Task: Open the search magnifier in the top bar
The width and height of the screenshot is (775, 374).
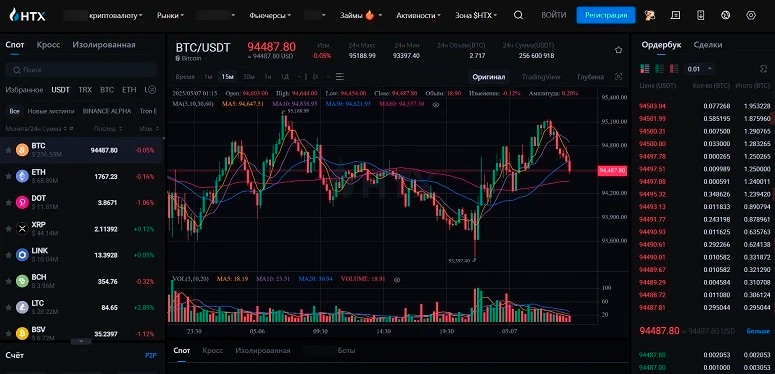Action: tap(518, 15)
